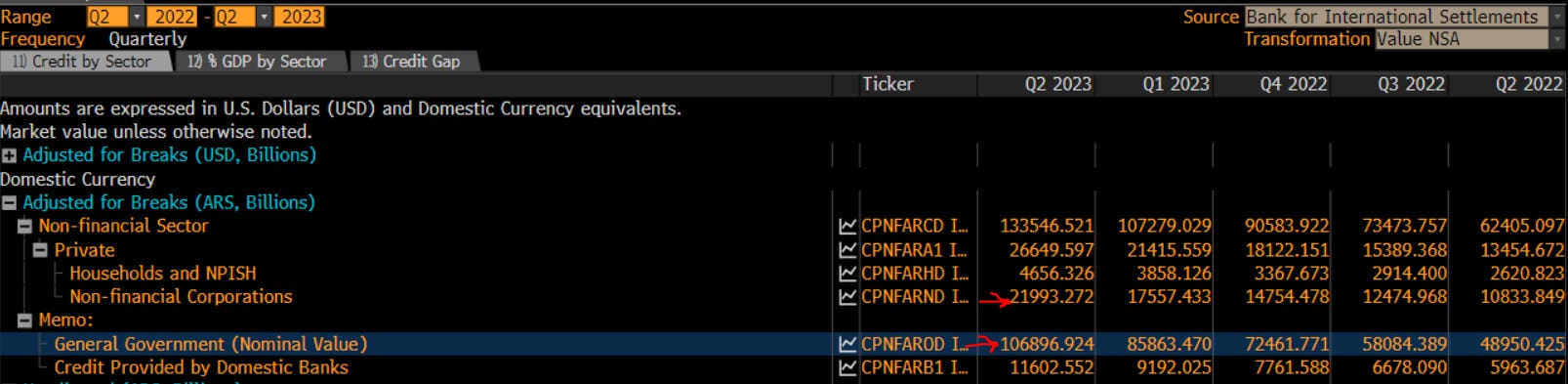Click the value 4656.326
The image size is (1568, 384).
point(1056,274)
